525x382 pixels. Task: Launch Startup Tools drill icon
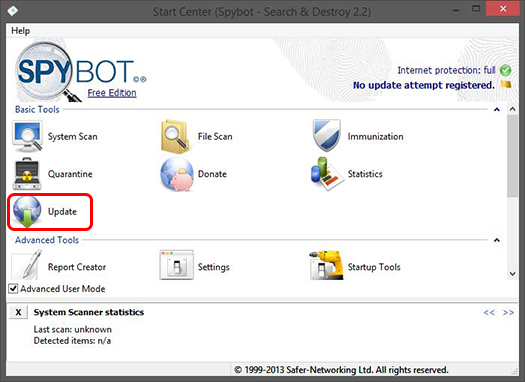pyautogui.click(x=326, y=265)
